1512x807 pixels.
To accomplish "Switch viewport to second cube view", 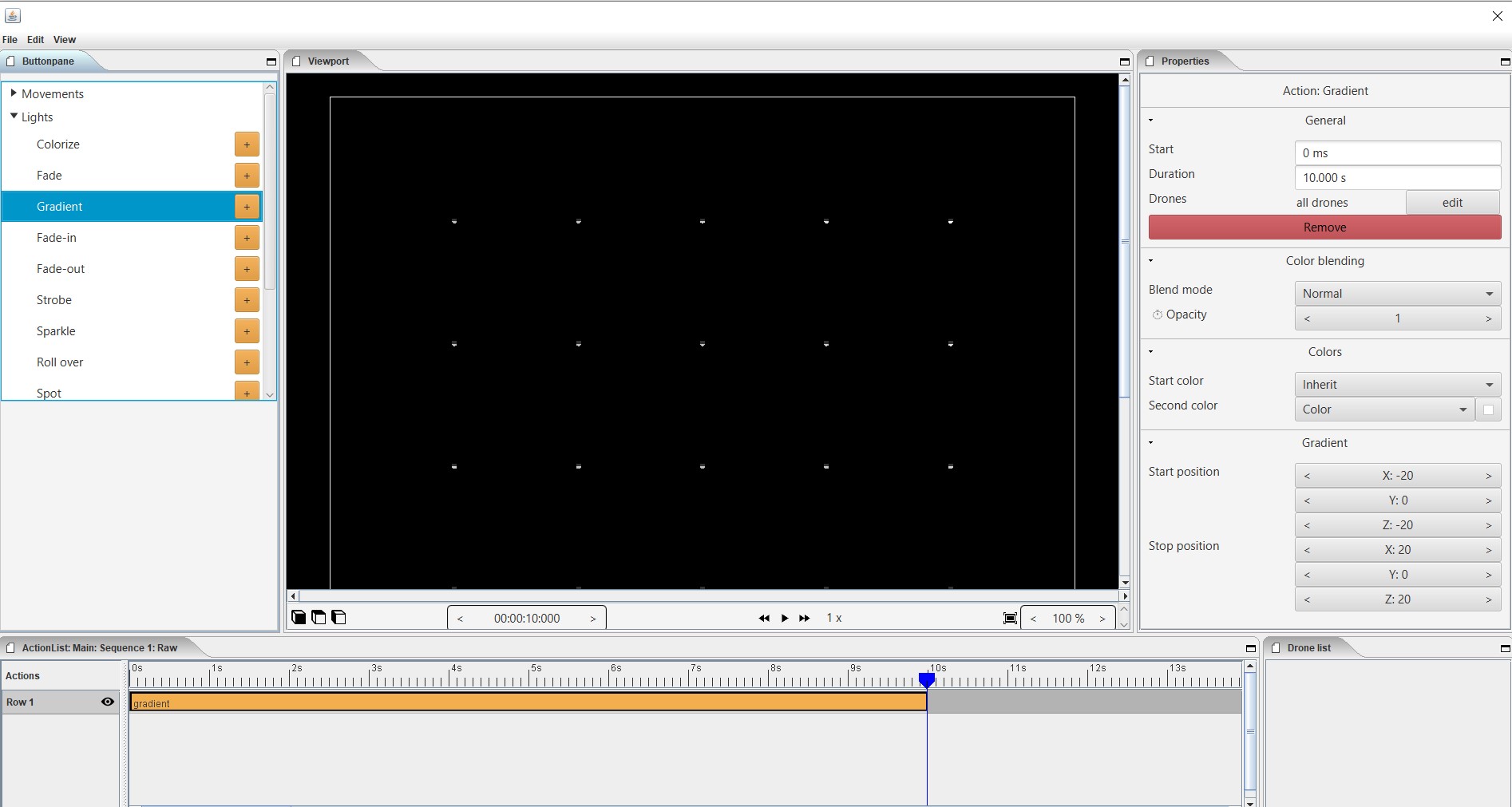I will [x=319, y=617].
